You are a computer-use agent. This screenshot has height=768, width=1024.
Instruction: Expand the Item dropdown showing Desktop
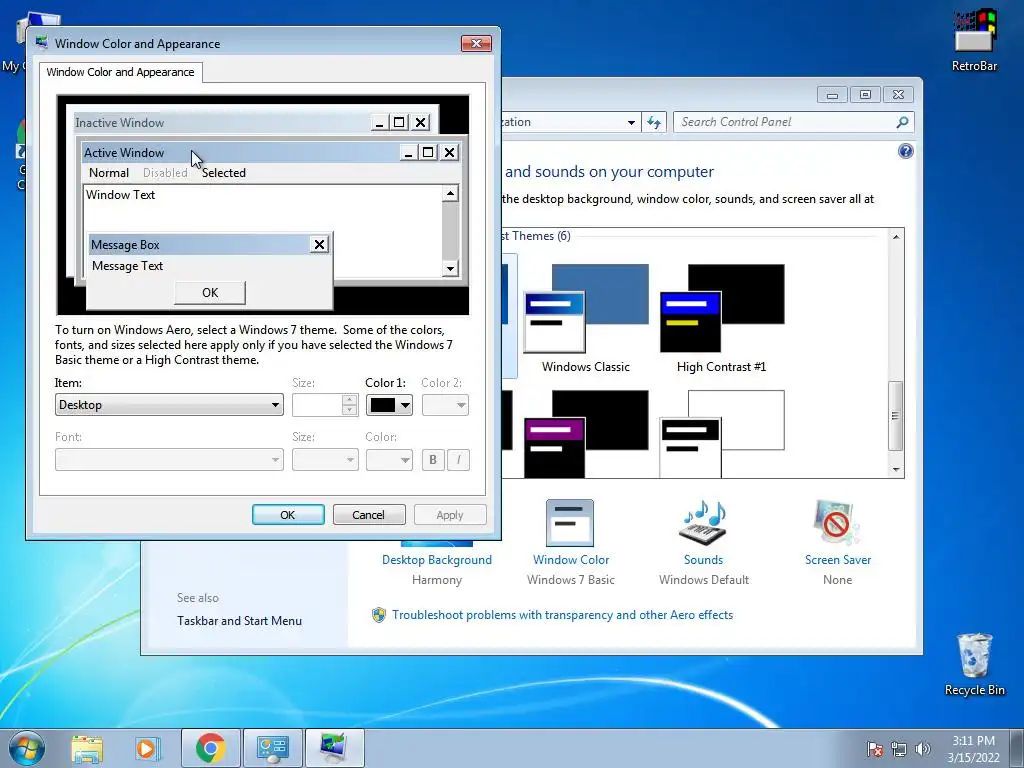click(169, 405)
